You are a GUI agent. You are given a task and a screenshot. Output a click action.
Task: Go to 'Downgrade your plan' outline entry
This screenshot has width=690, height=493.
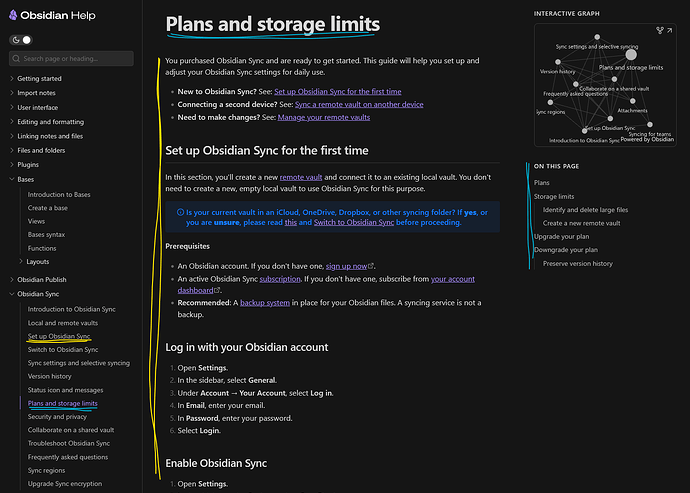click(x=566, y=250)
